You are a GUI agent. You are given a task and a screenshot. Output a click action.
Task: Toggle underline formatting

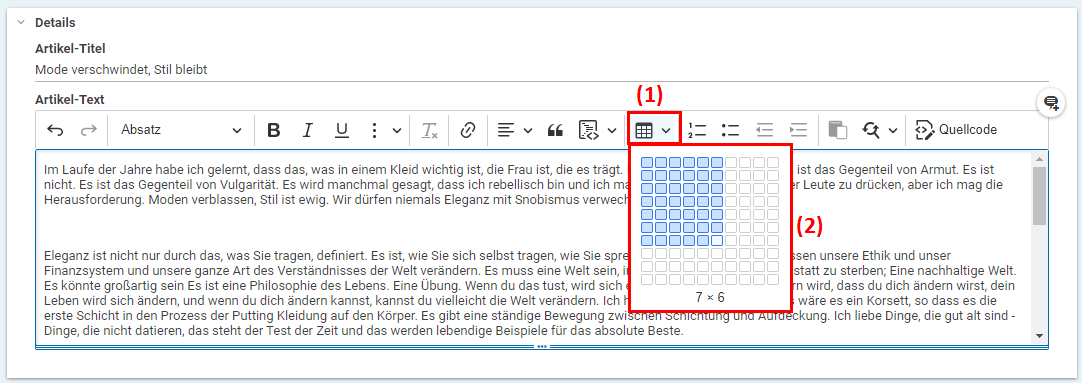(x=342, y=130)
